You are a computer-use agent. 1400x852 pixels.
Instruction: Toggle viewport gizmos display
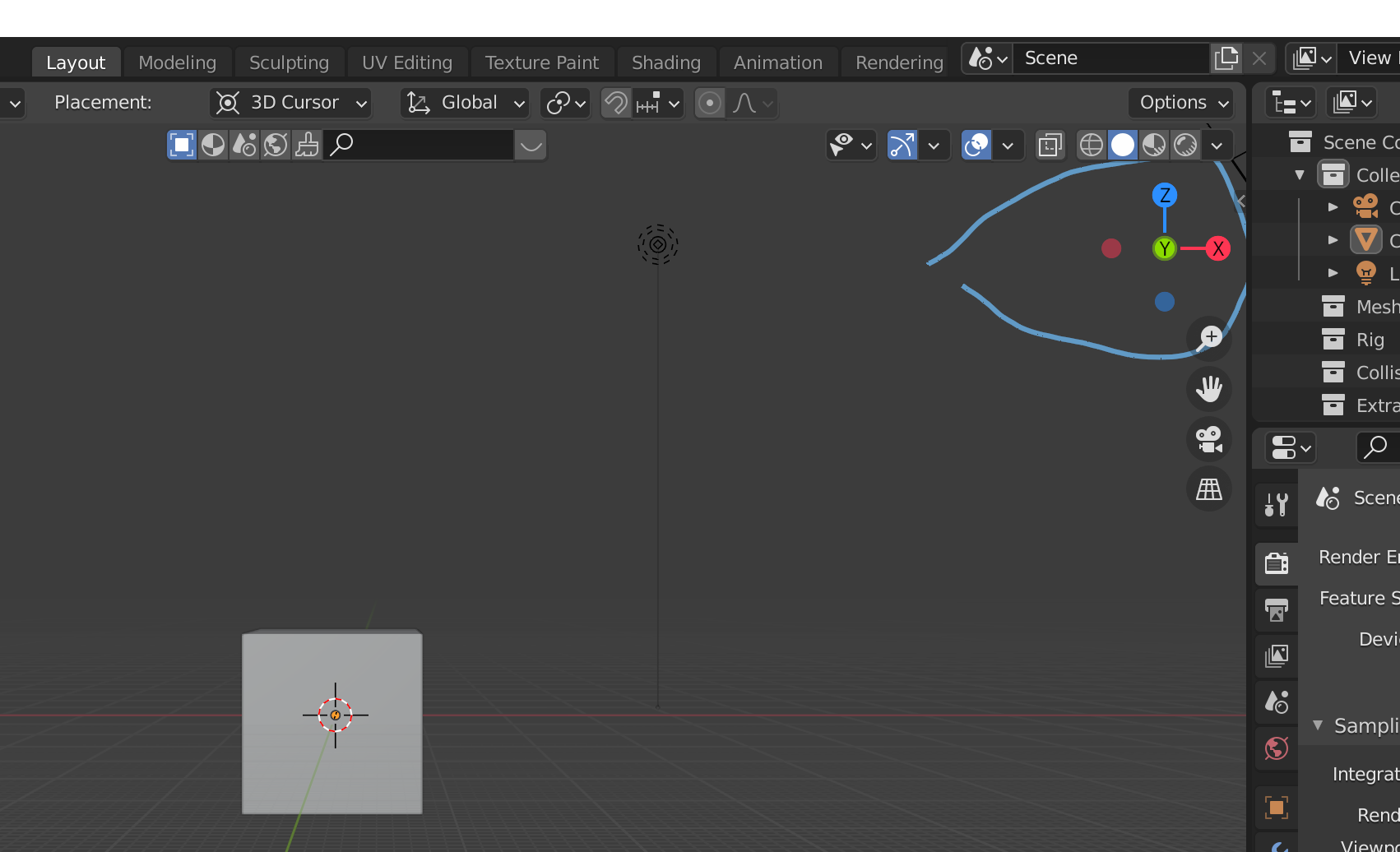point(902,146)
